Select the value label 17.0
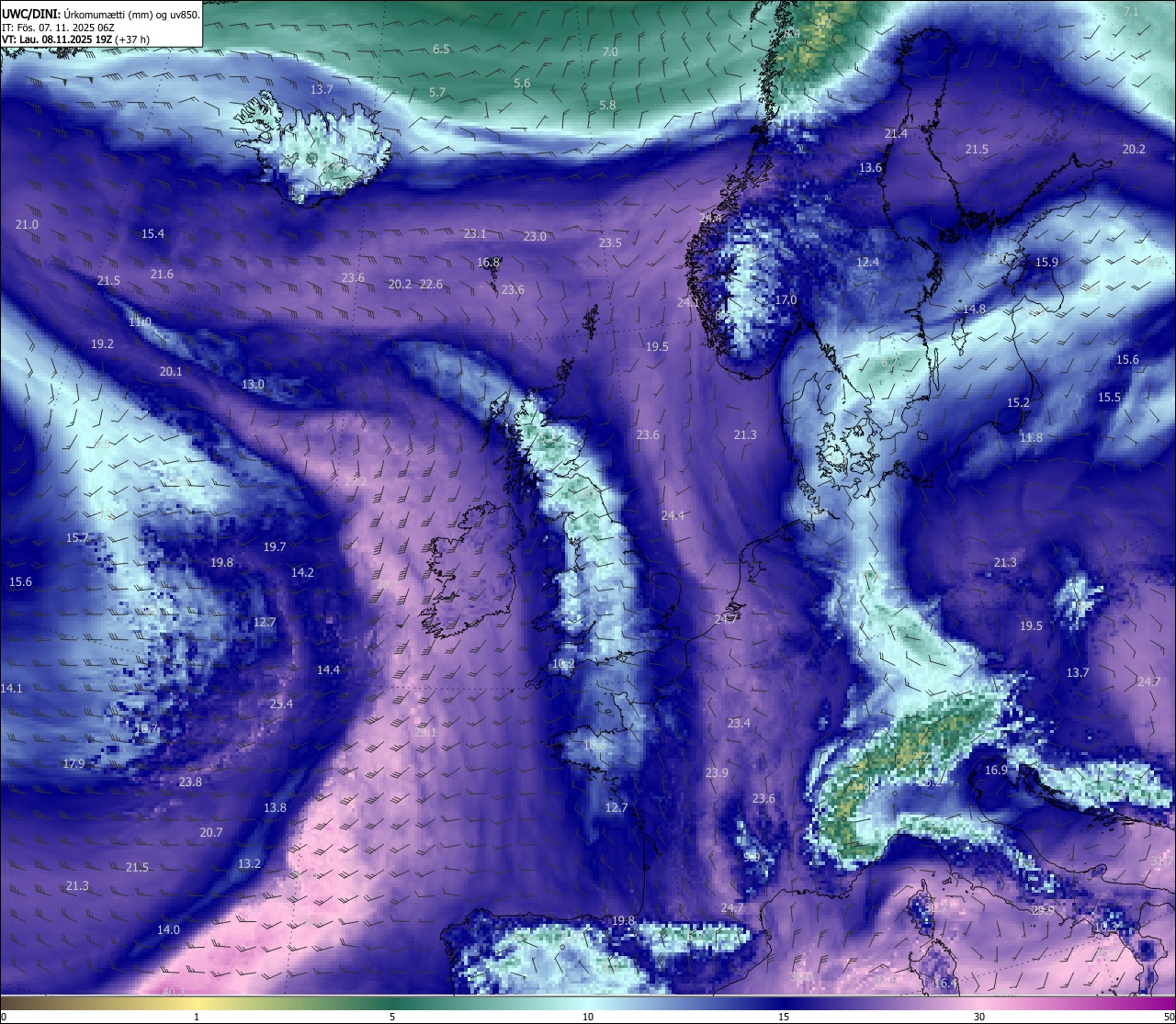 [x=786, y=300]
